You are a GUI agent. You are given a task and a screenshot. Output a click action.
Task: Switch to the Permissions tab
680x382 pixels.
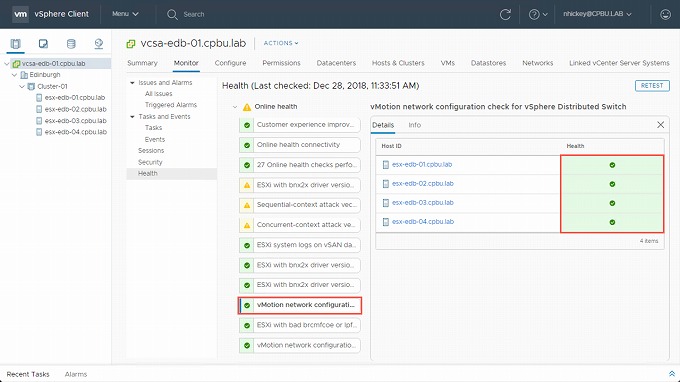[x=281, y=63]
